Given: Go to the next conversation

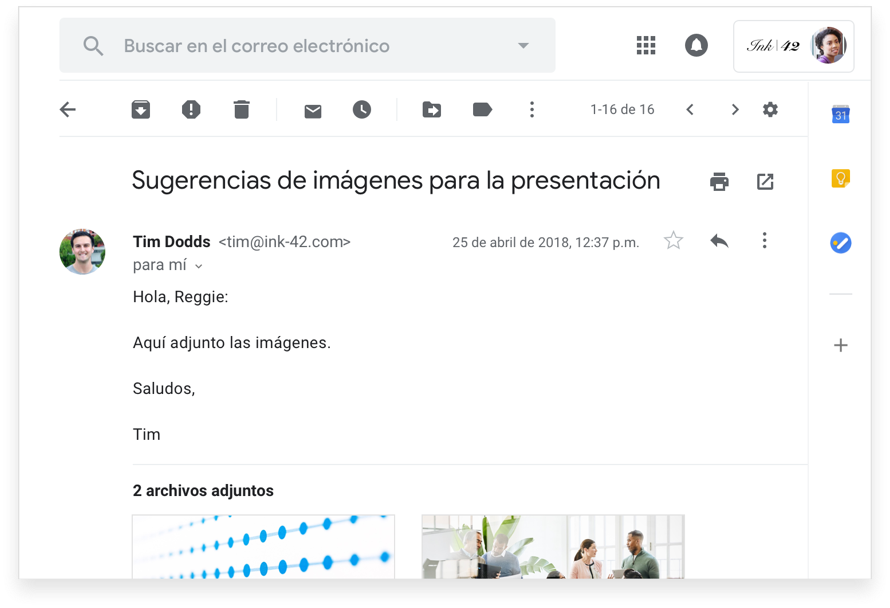Looking at the screenshot, I should tap(735, 110).
